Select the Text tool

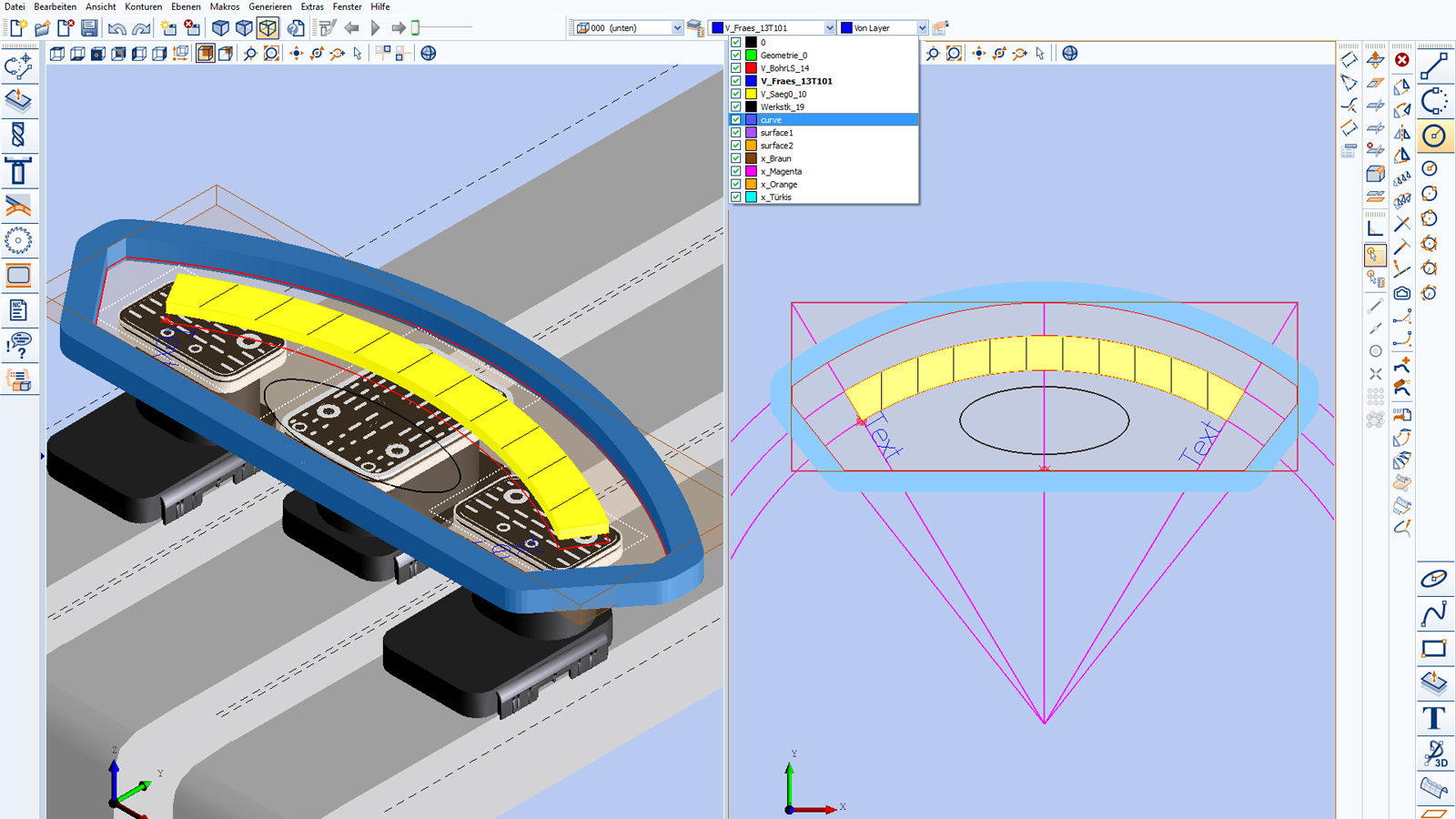pos(1434,718)
